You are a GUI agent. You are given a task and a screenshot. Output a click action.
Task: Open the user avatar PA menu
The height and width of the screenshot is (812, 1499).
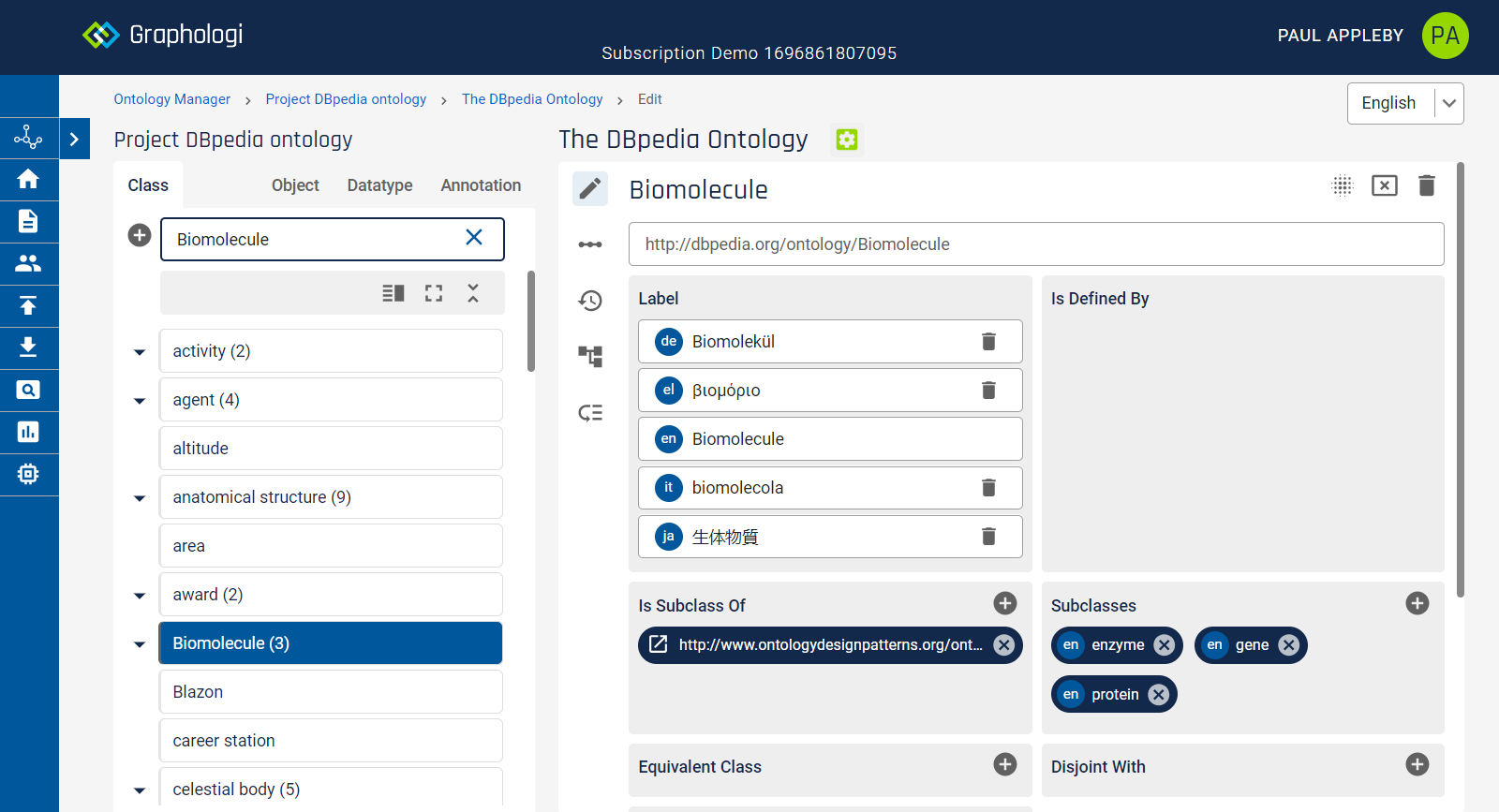coord(1445,36)
